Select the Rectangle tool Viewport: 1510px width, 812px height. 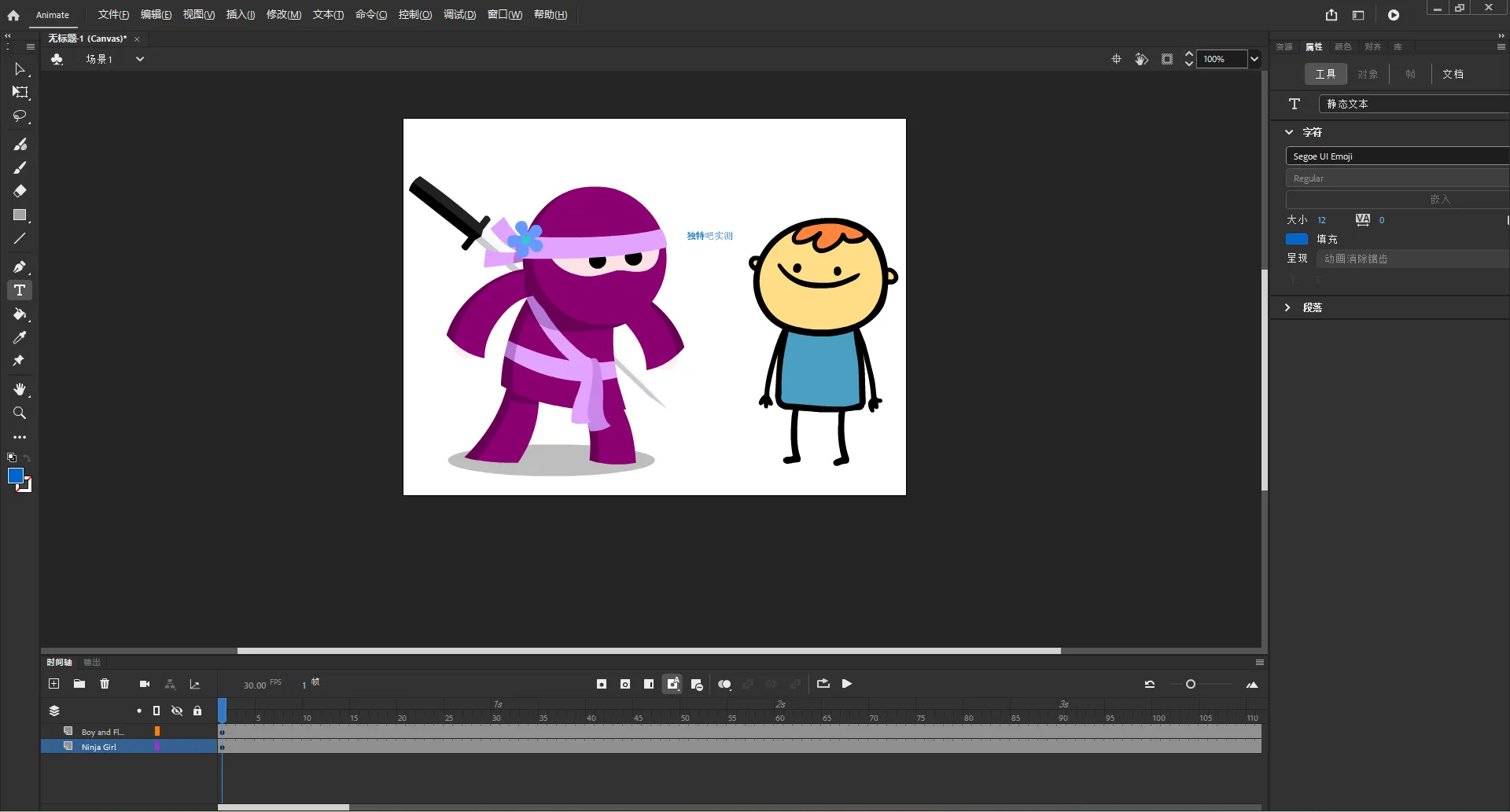pyautogui.click(x=20, y=215)
